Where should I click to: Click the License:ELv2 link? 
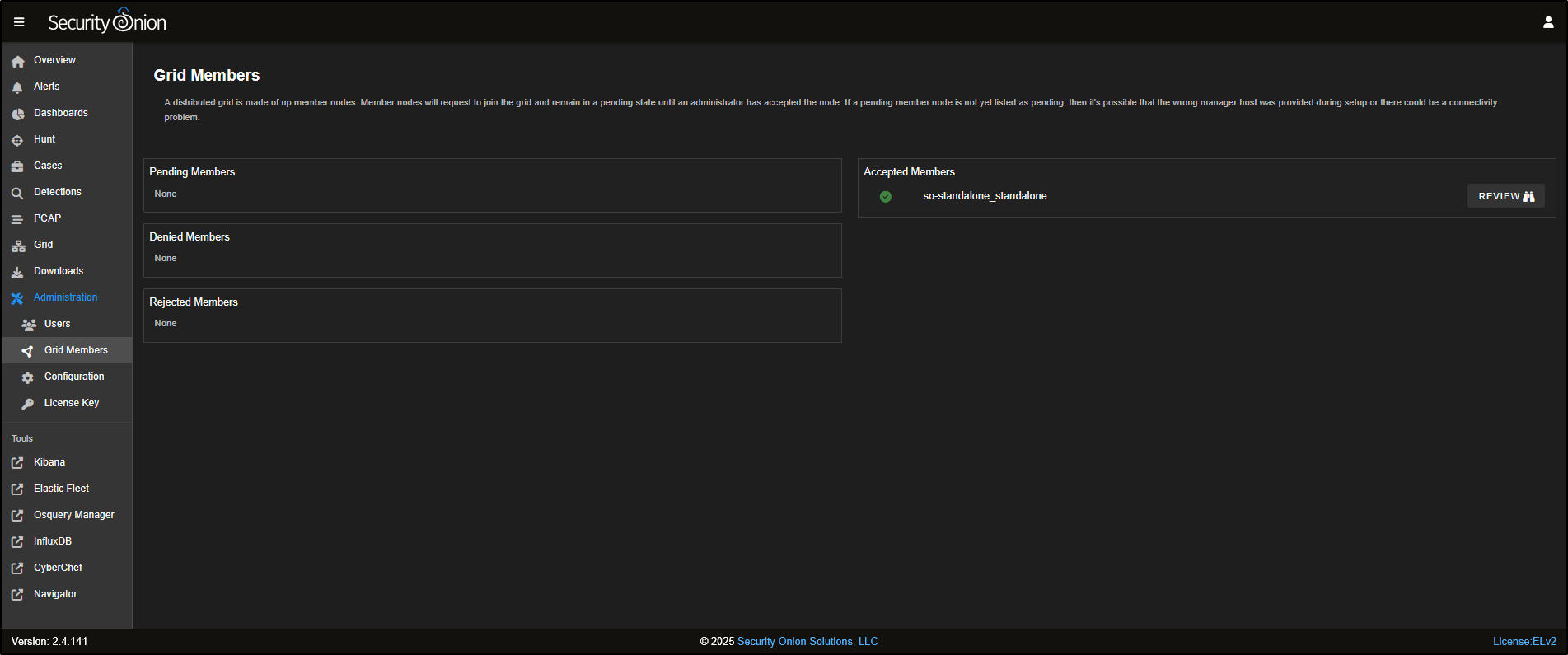(1524, 641)
